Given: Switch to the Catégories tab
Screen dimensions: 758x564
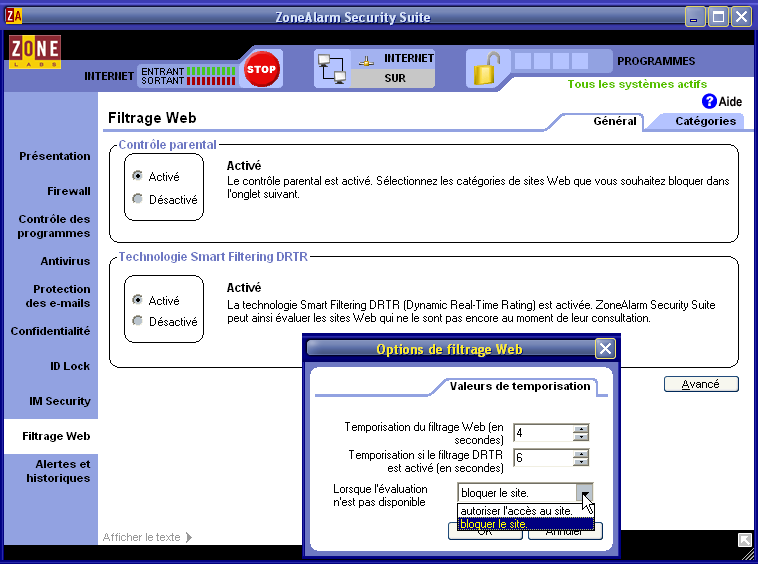Looking at the screenshot, I should 705,121.
